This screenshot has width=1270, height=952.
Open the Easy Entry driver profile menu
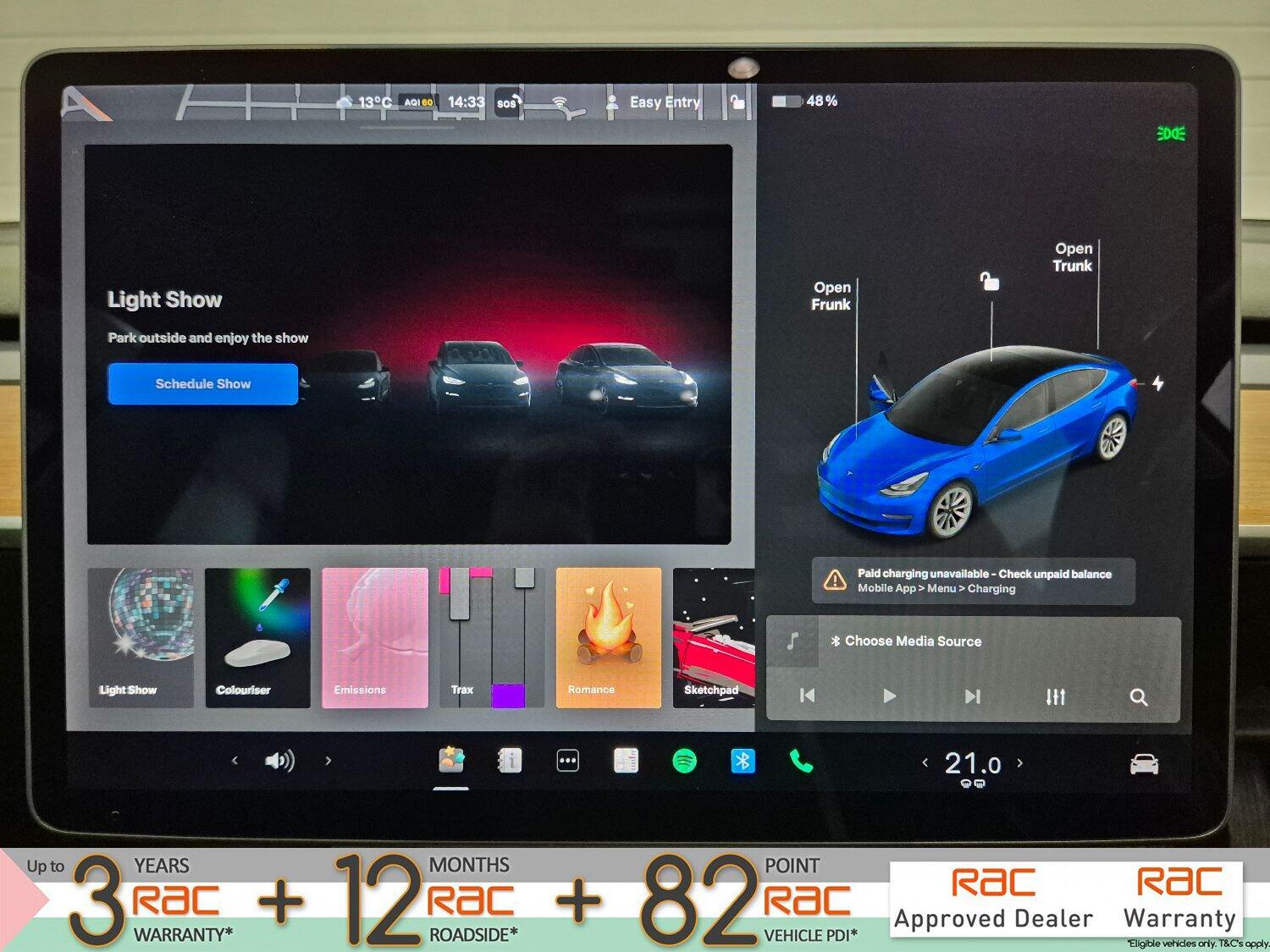click(654, 102)
